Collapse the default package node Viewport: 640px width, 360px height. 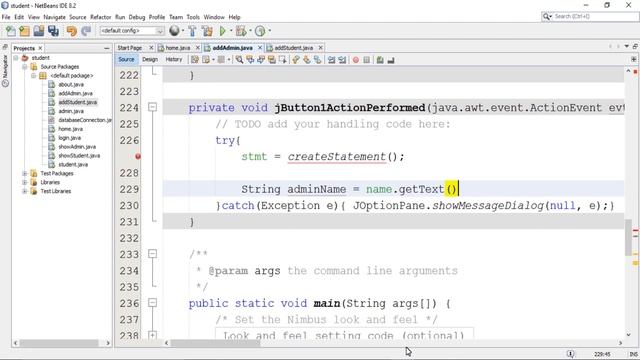point(34,76)
